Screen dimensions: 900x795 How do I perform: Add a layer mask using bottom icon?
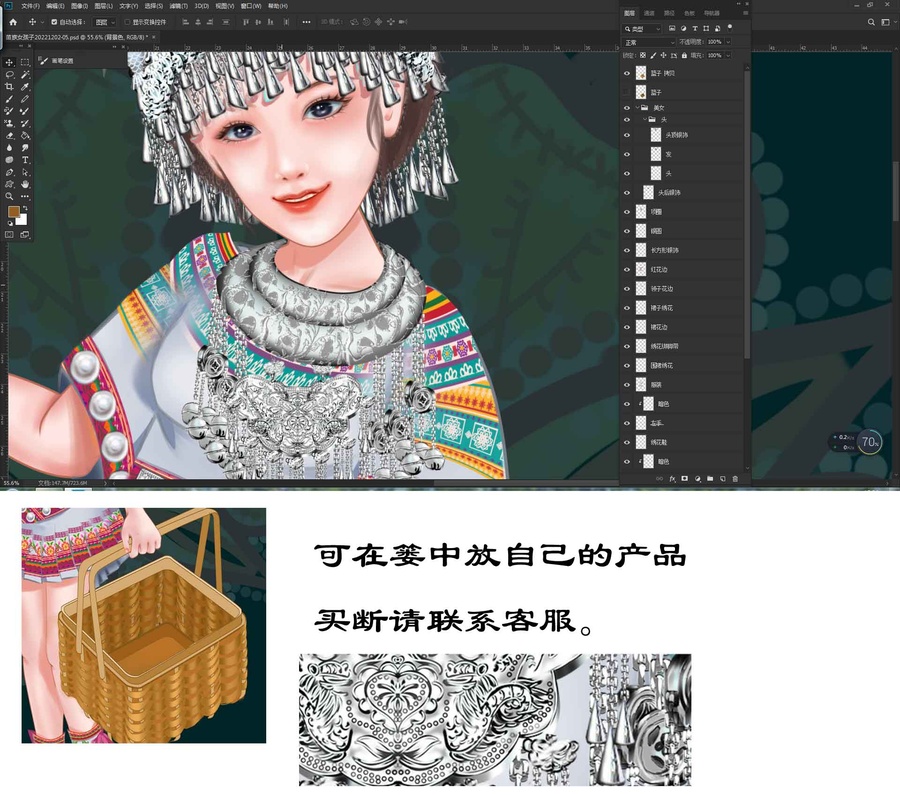[684, 479]
